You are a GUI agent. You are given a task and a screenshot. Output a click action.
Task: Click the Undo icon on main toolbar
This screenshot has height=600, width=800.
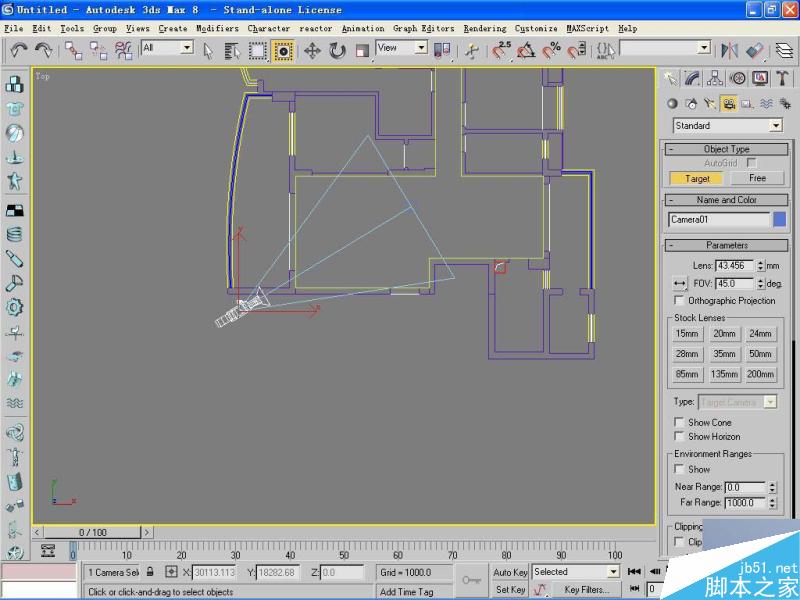click(18, 48)
